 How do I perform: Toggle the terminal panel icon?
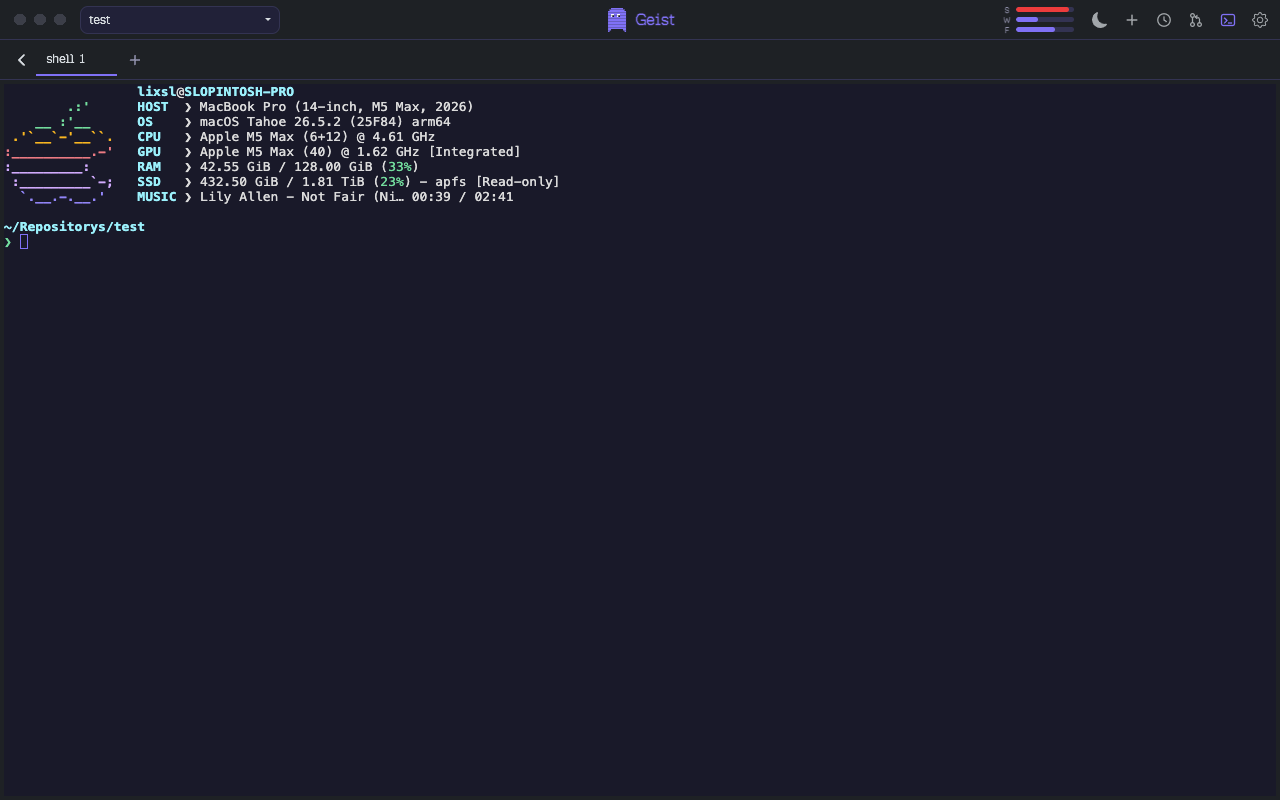pos(1228,20)
